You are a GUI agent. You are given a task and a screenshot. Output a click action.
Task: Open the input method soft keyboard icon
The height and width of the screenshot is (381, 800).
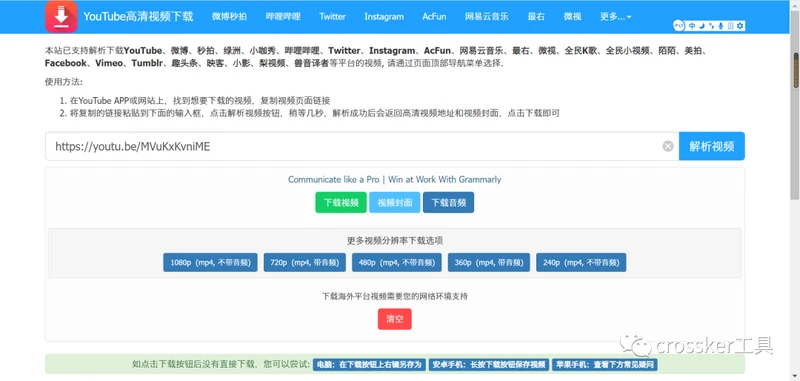coord(731,26)
